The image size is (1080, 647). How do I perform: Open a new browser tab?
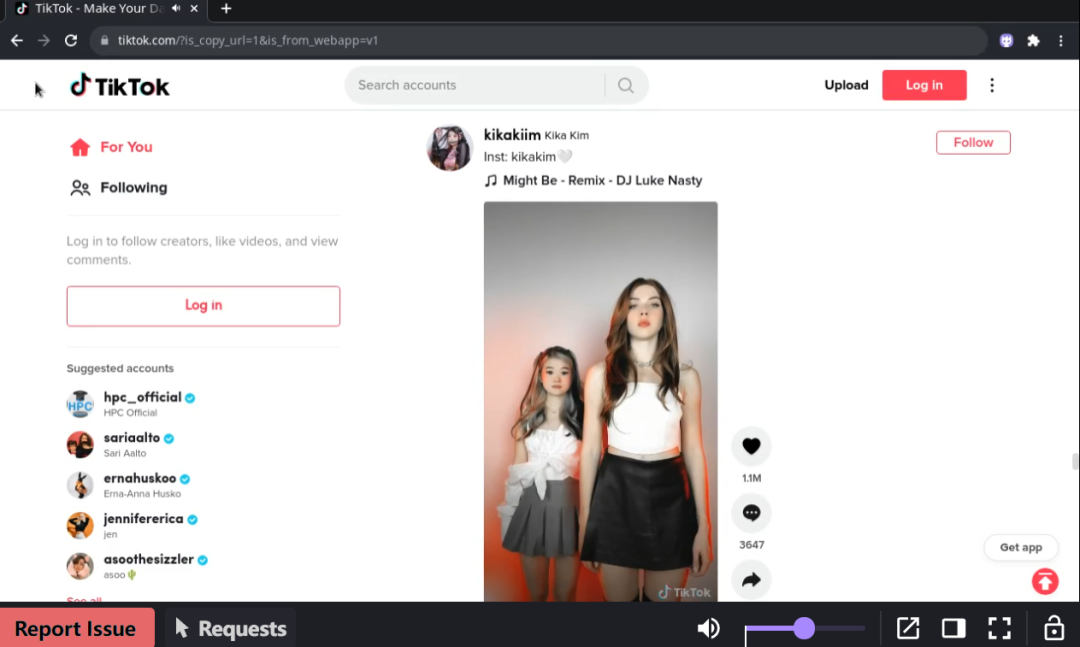tap(226, 8)
